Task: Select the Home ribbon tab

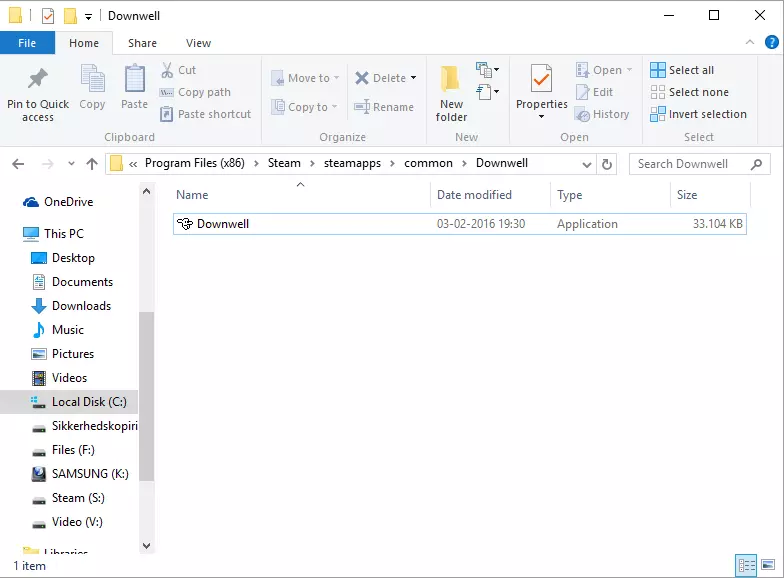Action: pyautogui.click(x=84, y=43)
